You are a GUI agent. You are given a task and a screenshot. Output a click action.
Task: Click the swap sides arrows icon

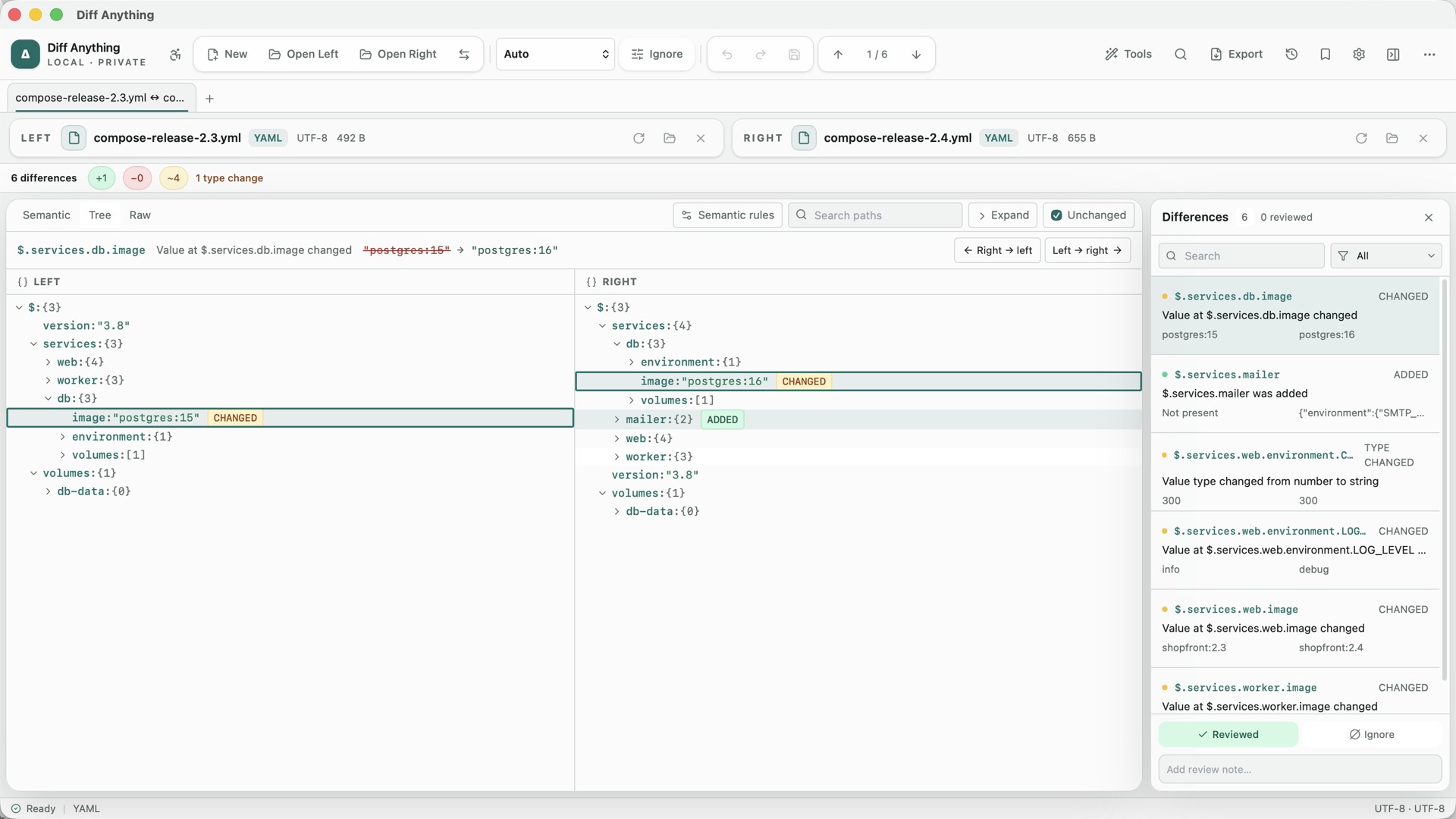tap(464, 55)
